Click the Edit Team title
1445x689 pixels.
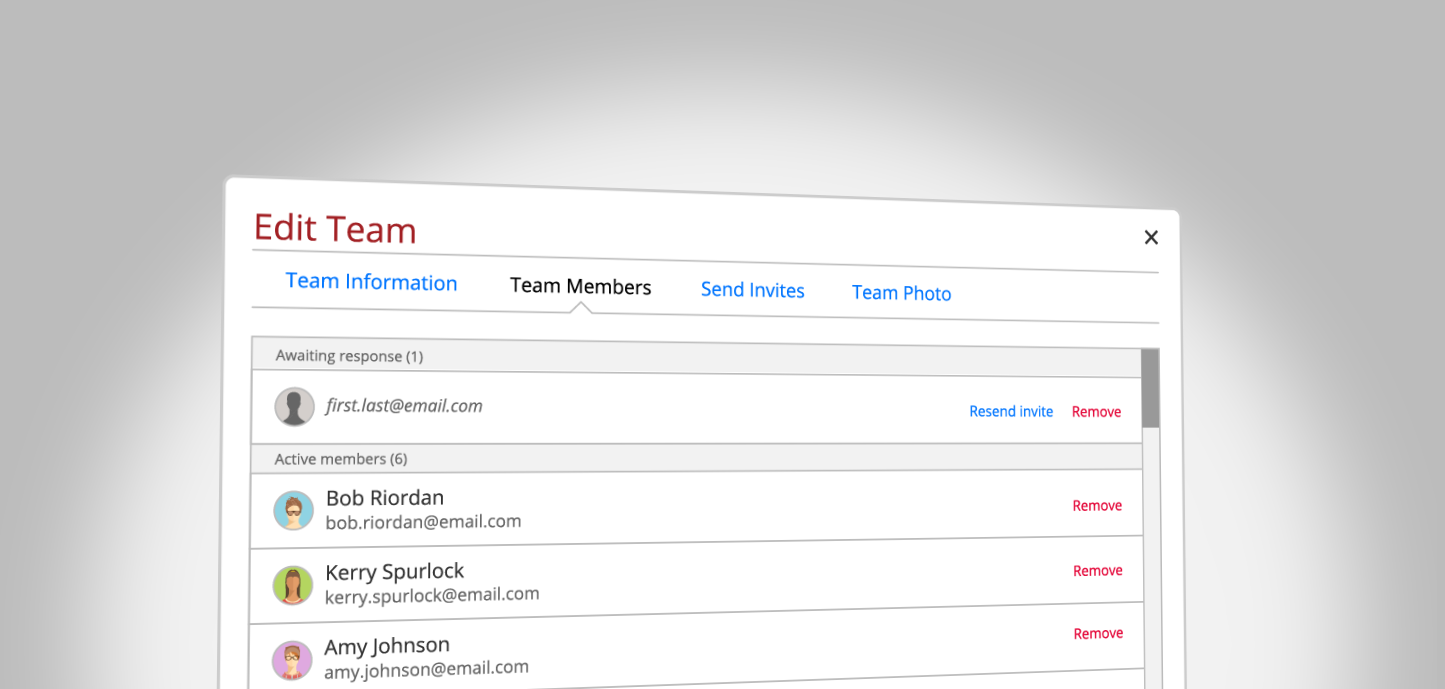tap(335, 229)
